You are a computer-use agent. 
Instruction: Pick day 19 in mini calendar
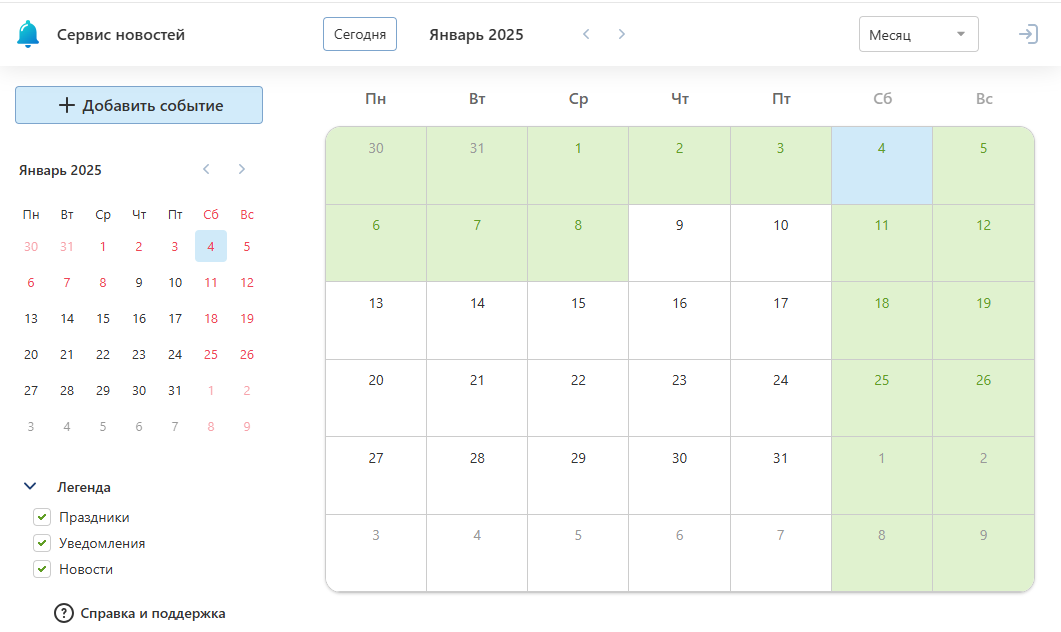coord(247,318)
